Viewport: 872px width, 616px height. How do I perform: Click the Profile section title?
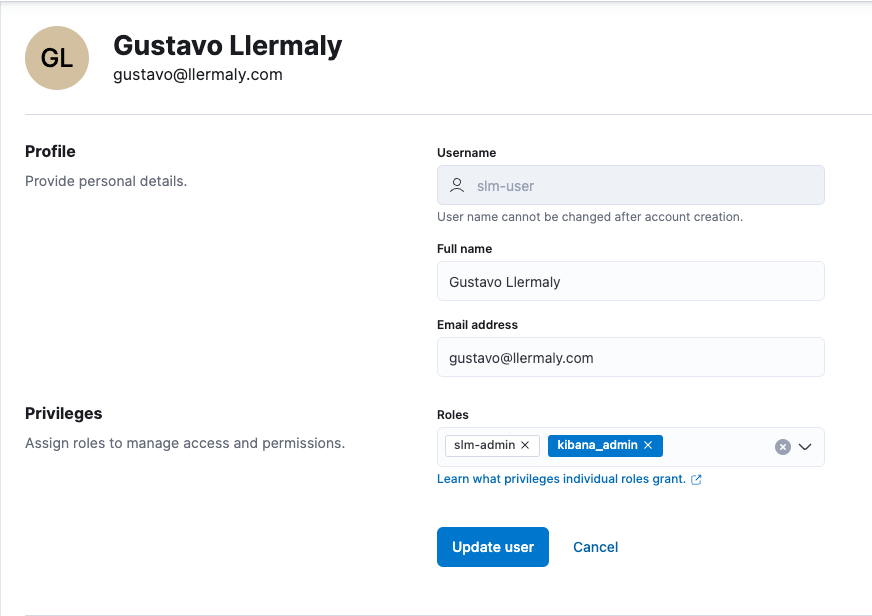pos(50,151)
